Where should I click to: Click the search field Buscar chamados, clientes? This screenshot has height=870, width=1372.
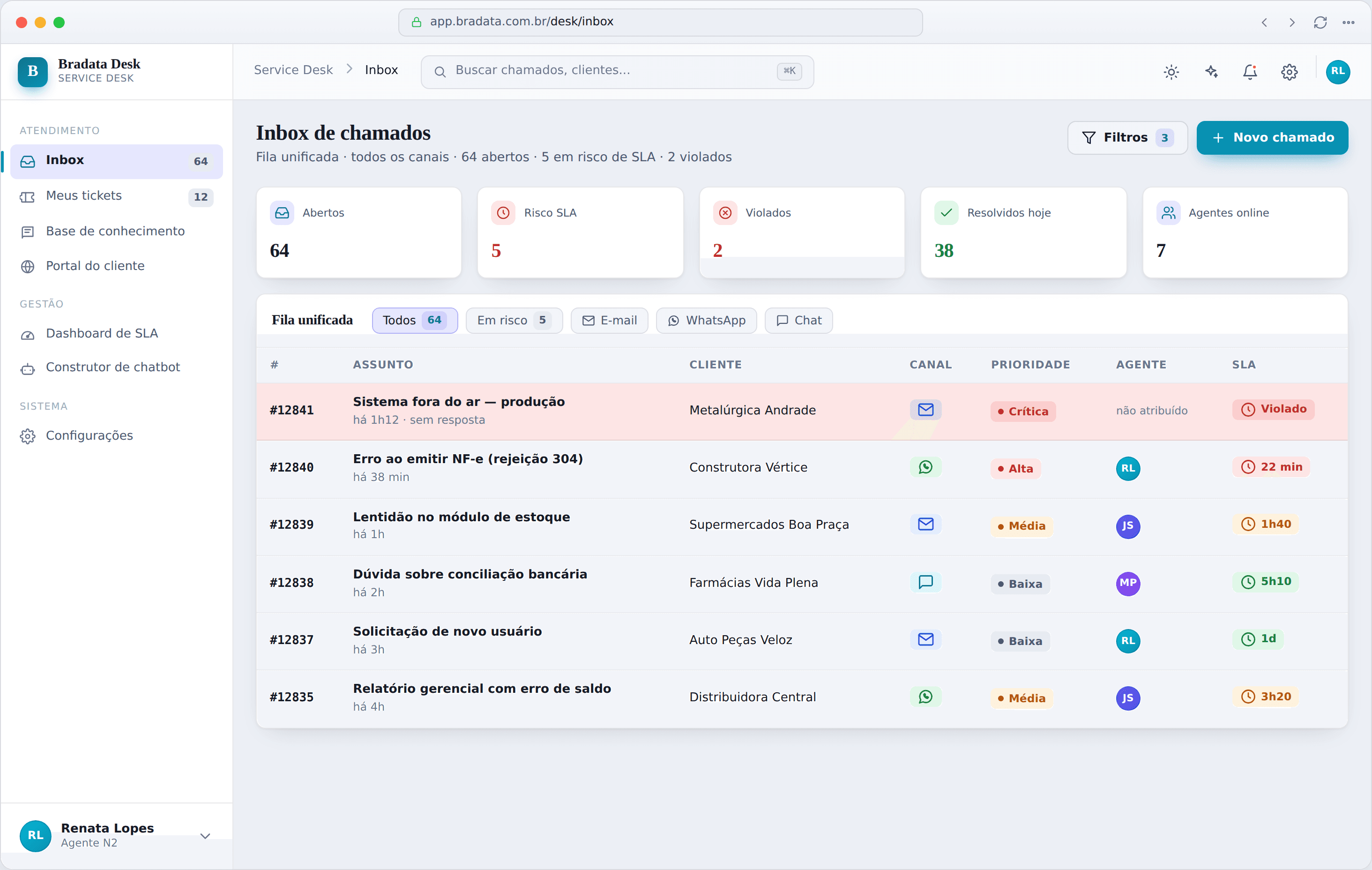tap(617, 72)
